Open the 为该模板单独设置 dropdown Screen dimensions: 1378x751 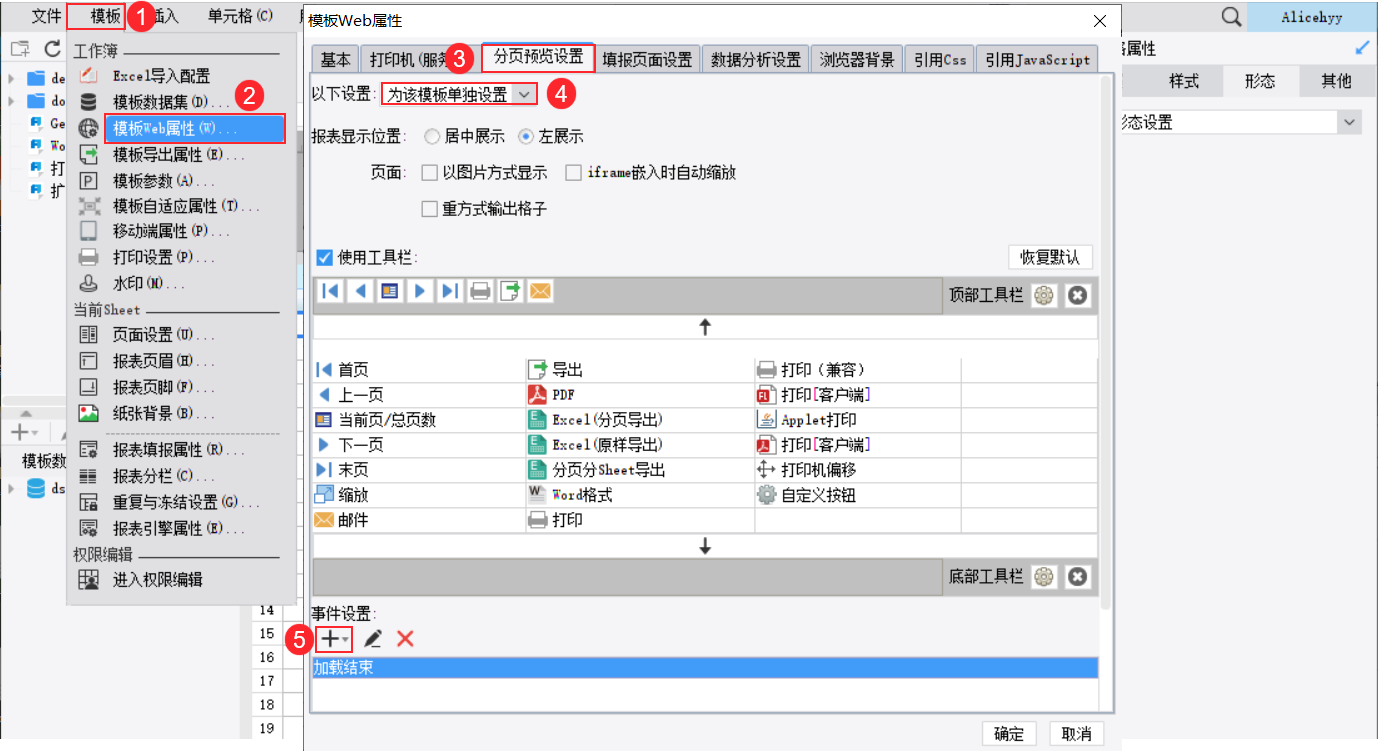coord(460,94)
